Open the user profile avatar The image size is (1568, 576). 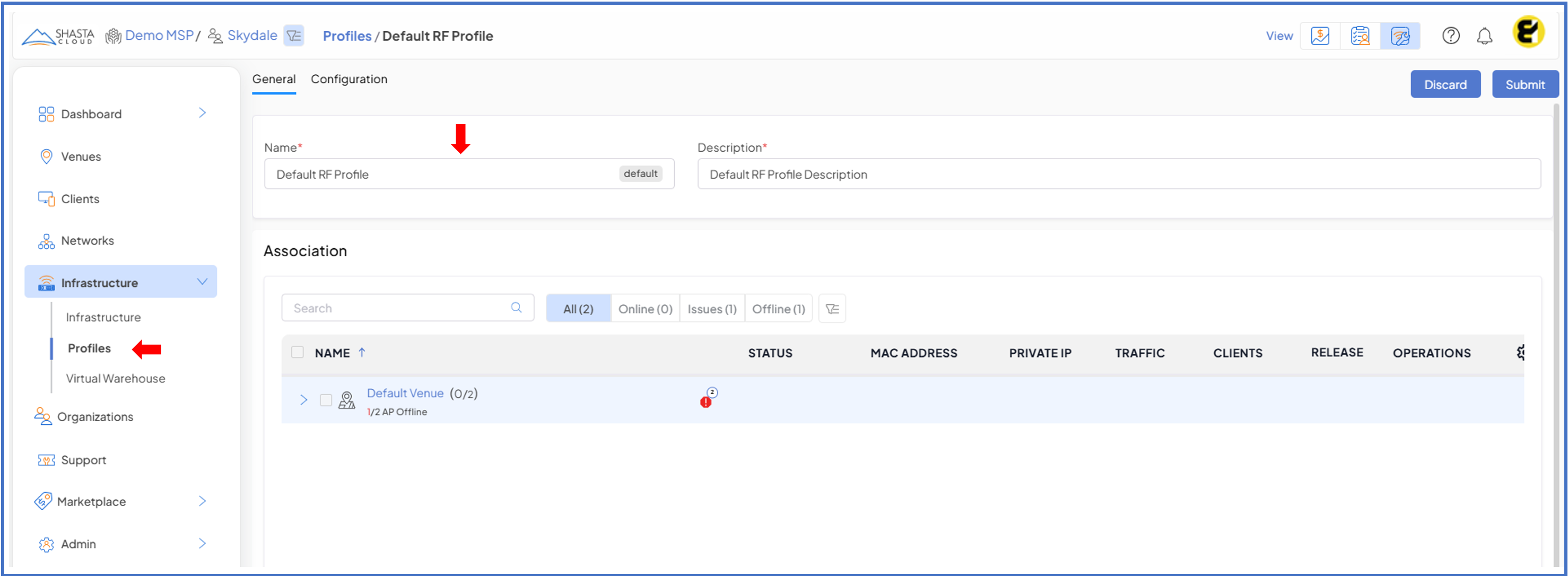pos(1528,32)
